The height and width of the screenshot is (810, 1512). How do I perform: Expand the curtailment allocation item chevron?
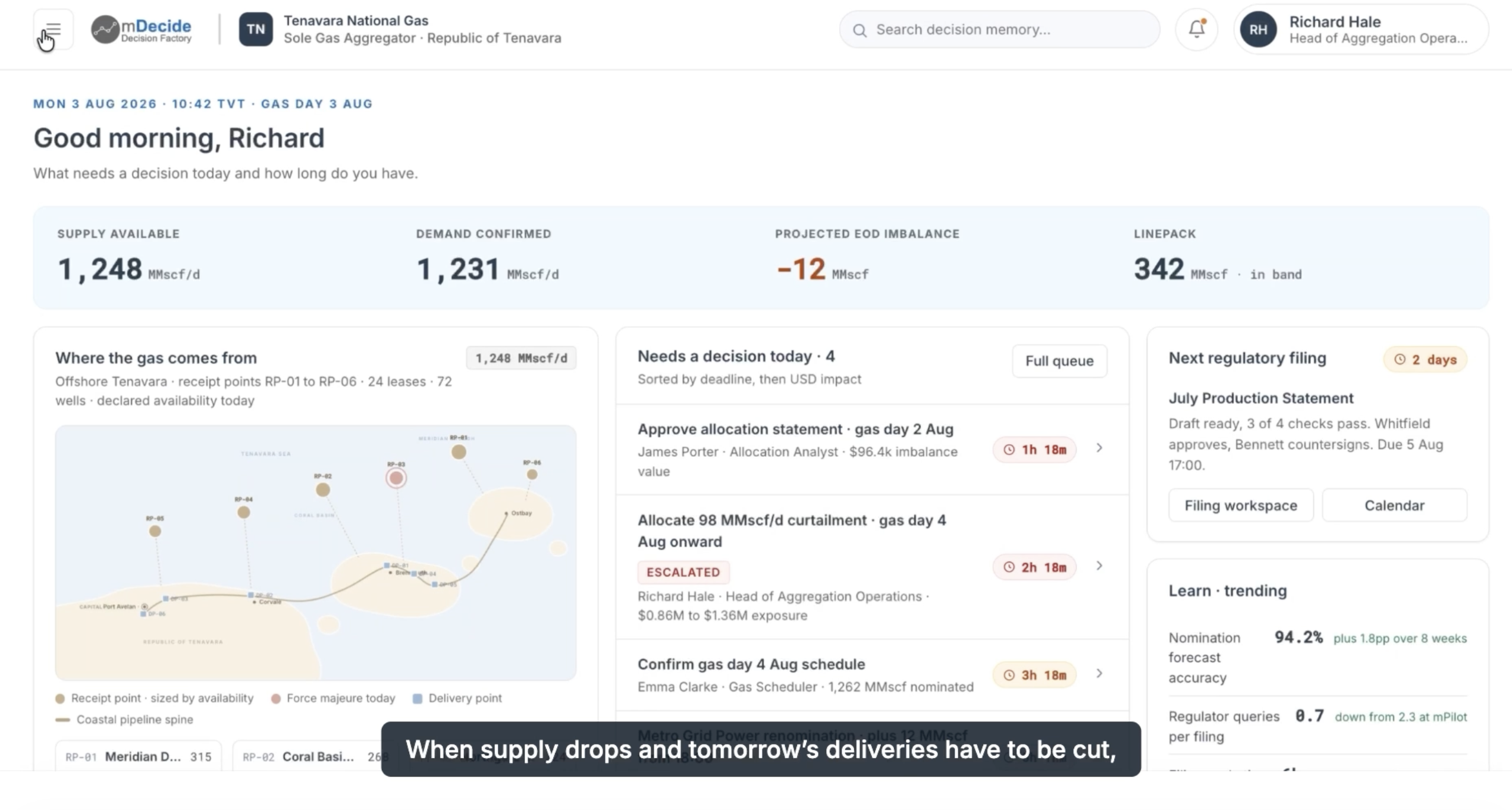click(x=1099, y=566)
